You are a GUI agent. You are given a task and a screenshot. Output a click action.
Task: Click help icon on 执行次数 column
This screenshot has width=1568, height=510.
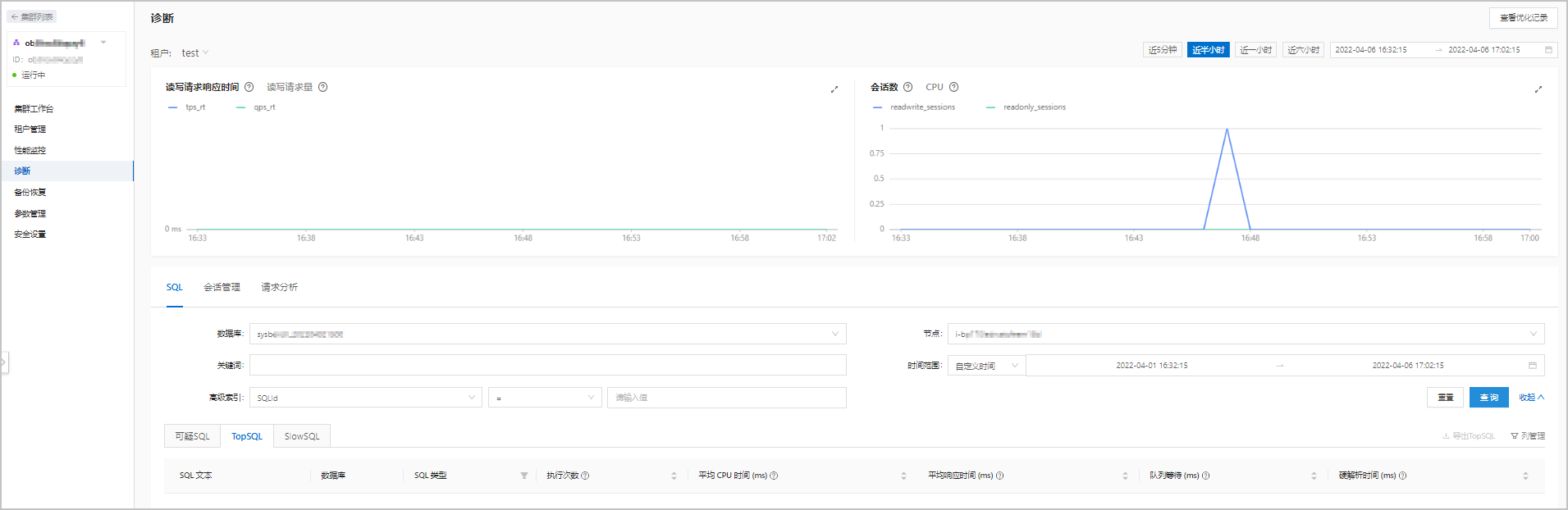point(585,476)
